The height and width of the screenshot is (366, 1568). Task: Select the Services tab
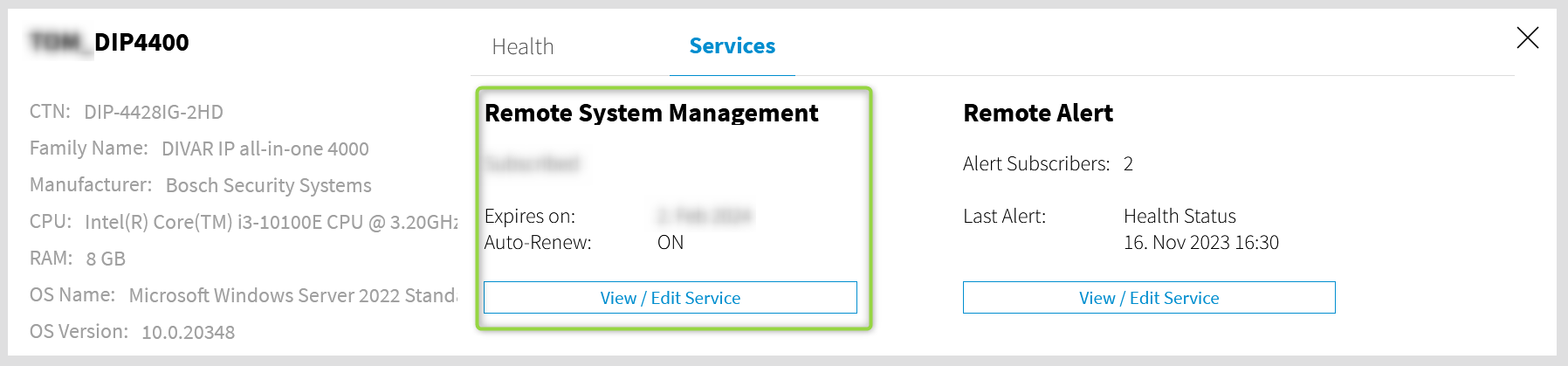pos(732,46)
